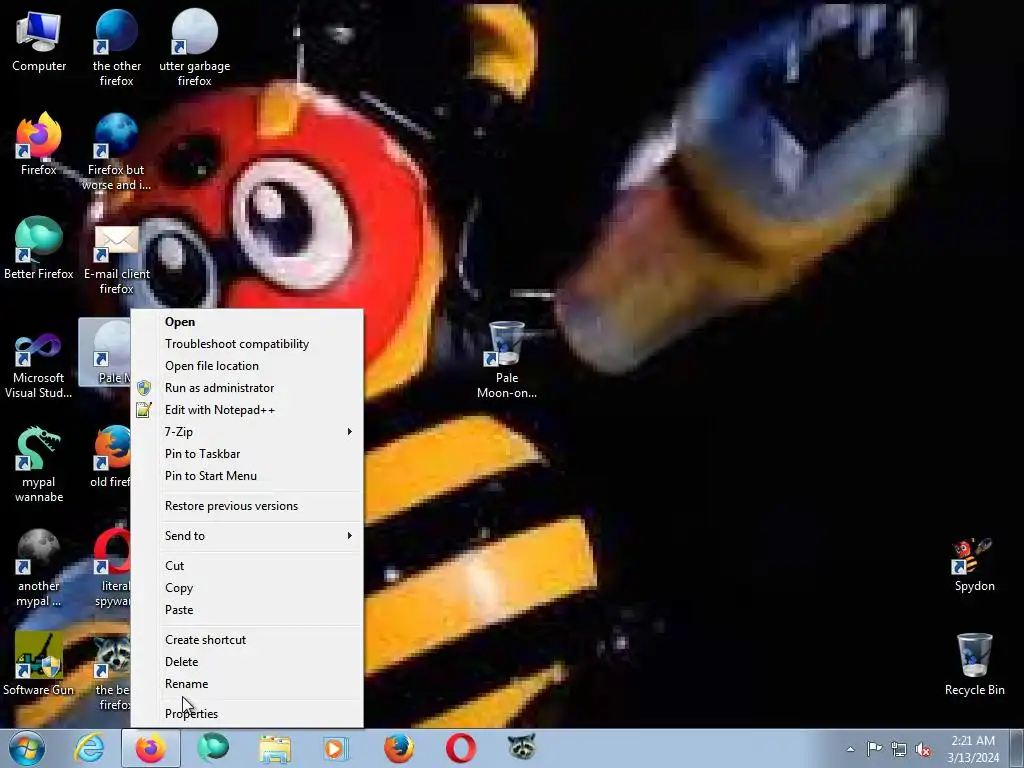Select 'E-mail client firefox' desktop shortcut
1024x768 pixels.
tap(116, 257)
